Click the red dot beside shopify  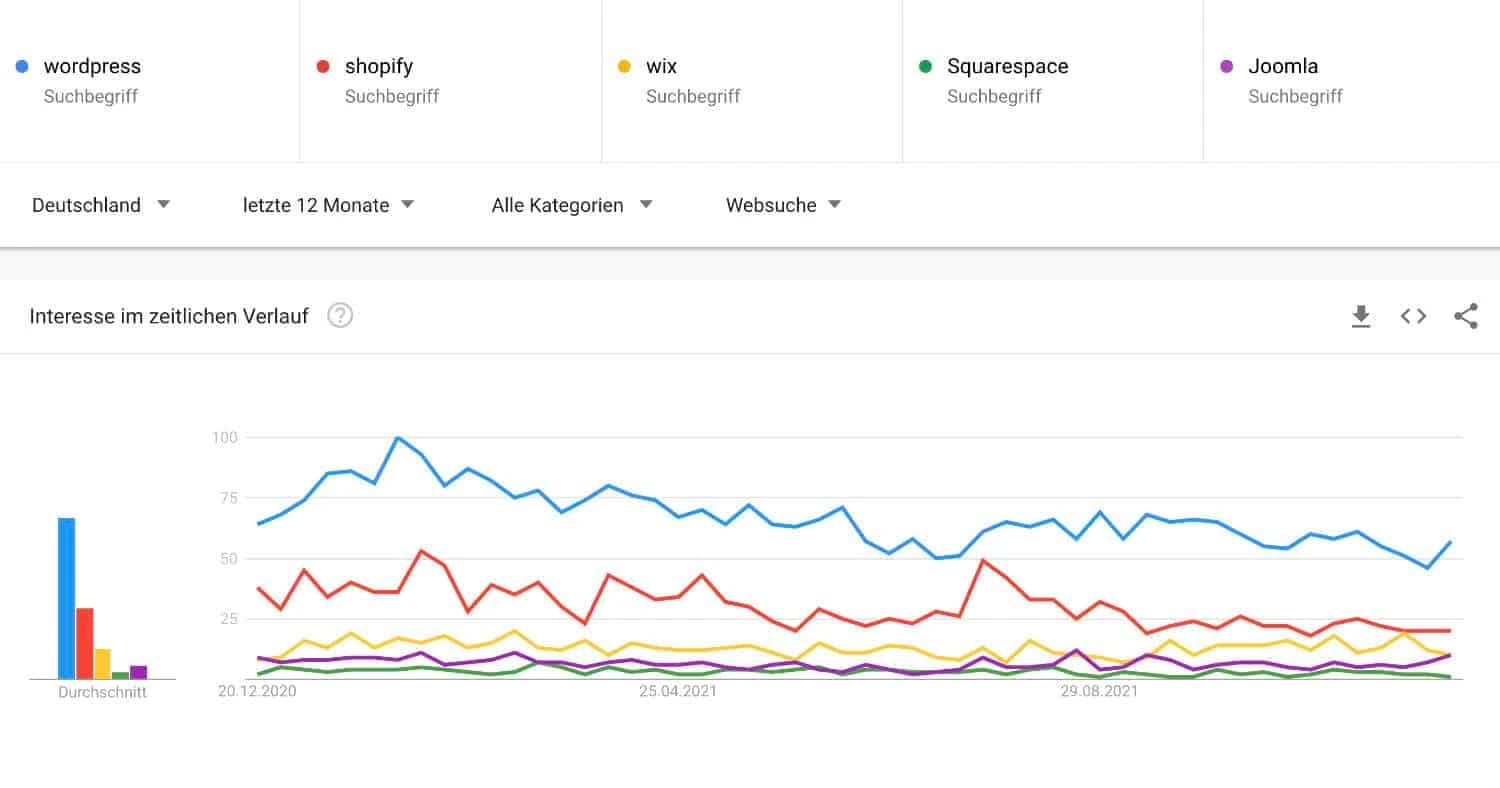322,66
